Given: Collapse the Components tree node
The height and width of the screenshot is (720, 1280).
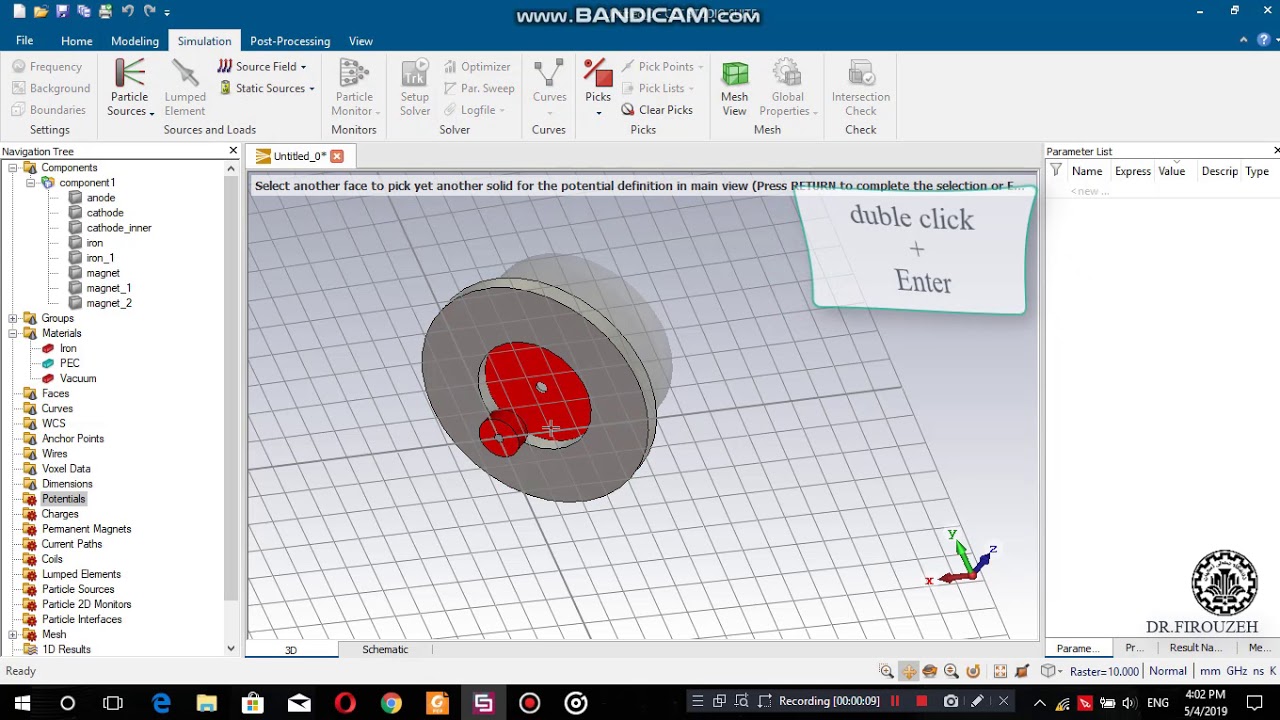Looking at the screenshot, I should click(x=13, y=168).
